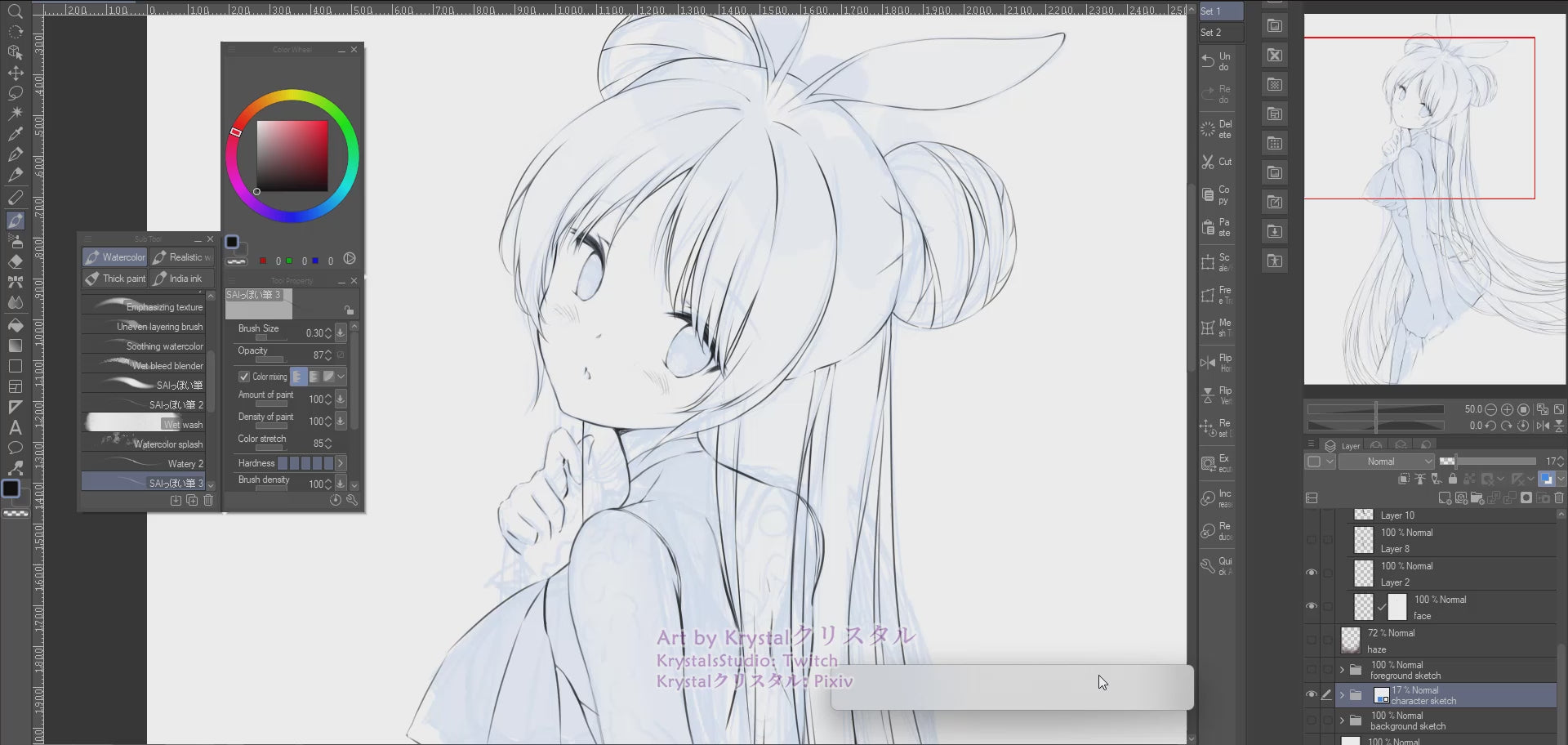Screen dimensions: 1568x745
Task: Hide the face layer
Action: (x=1312, y=606)
